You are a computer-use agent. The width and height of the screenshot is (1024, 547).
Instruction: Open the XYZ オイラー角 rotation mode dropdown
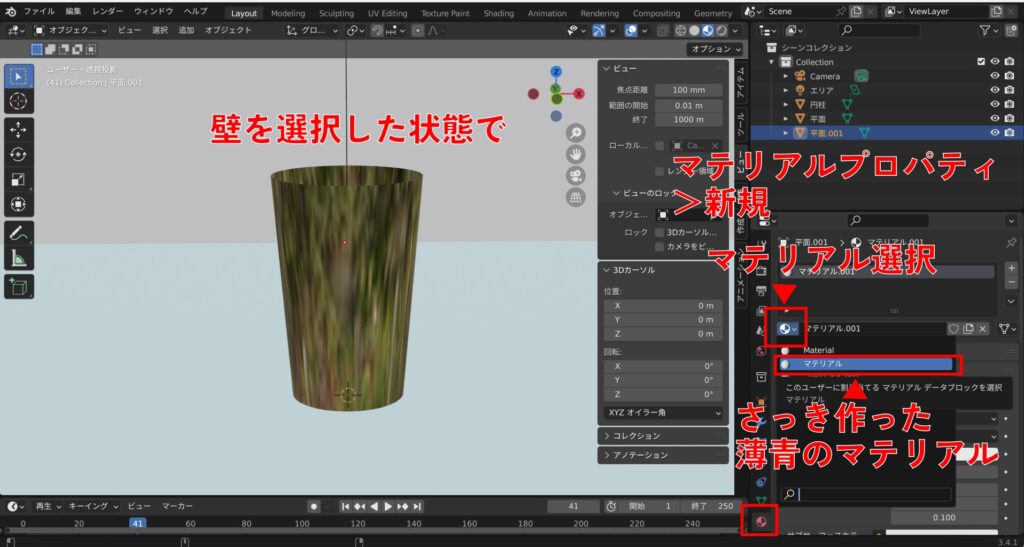[x=662, y=412]
